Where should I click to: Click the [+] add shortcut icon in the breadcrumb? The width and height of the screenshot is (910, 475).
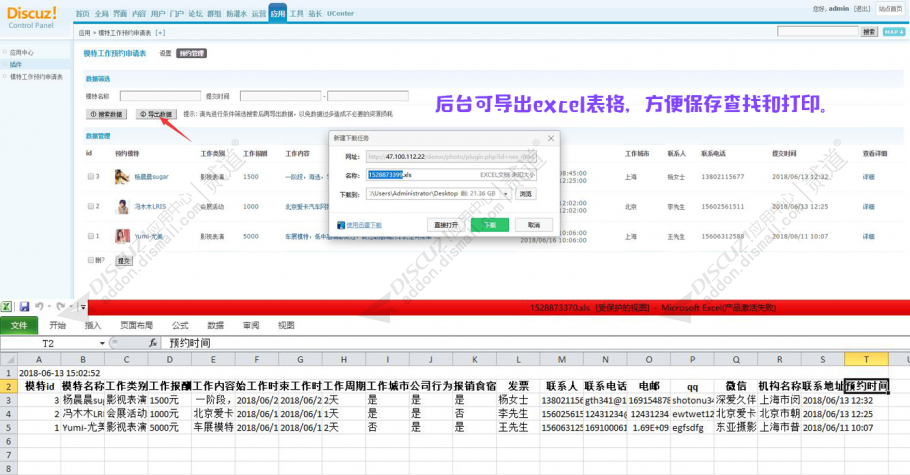[160, 33]
